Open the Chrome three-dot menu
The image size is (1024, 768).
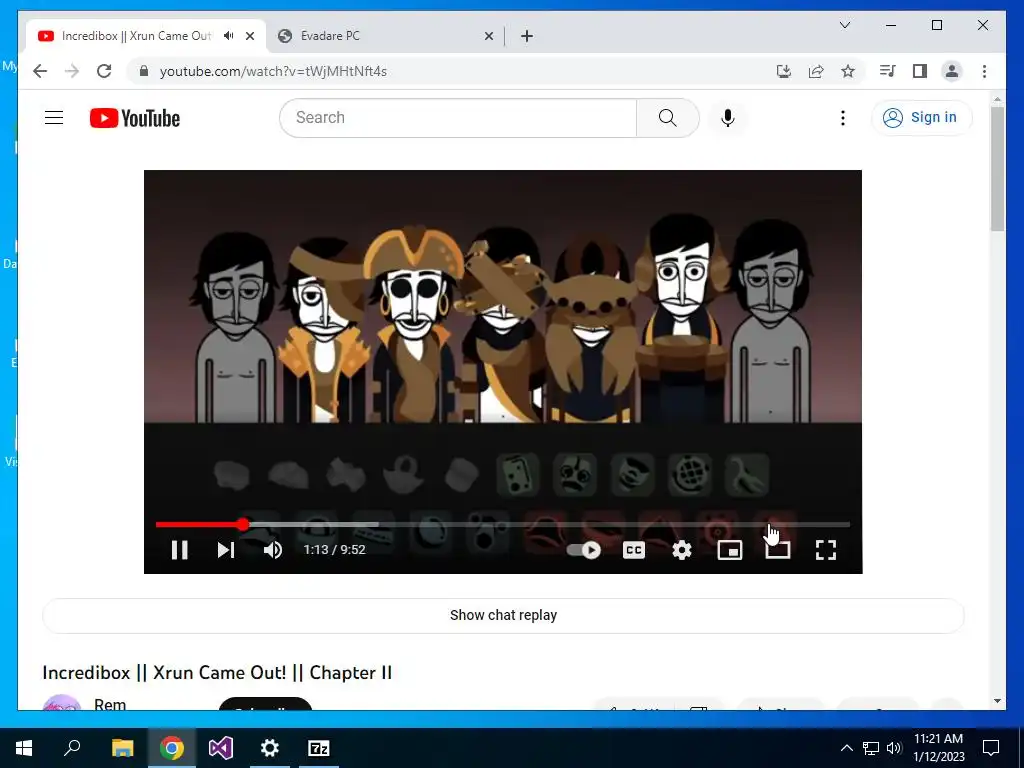point(984,71)
